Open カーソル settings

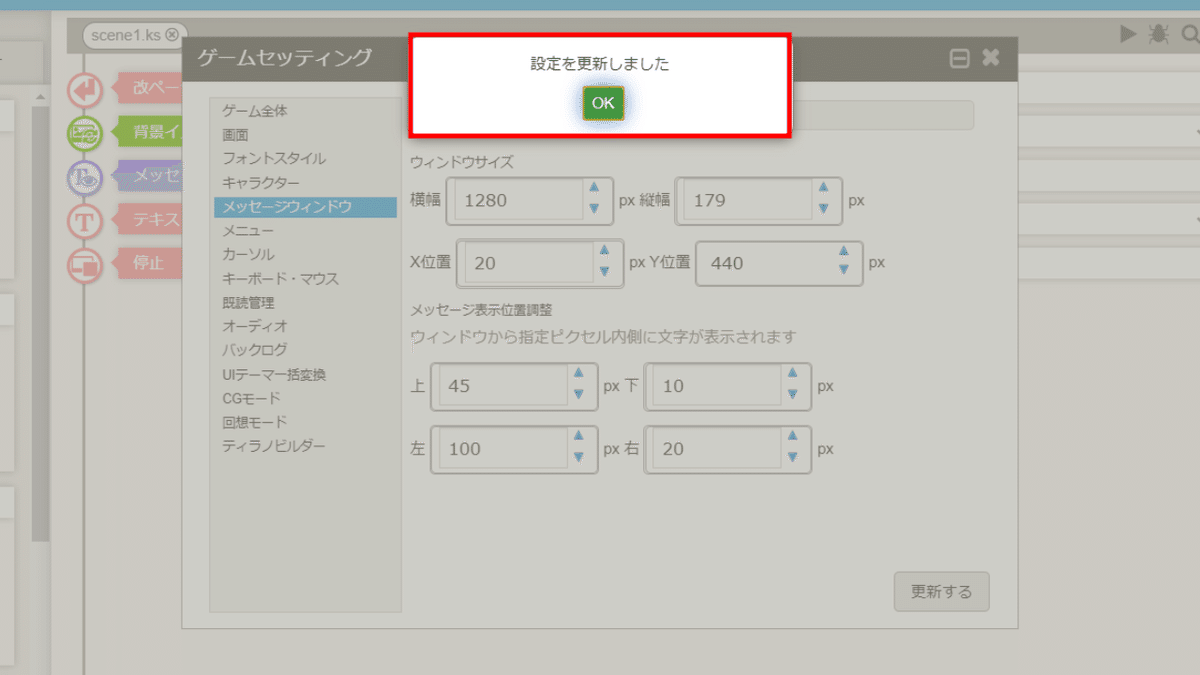click(x=248, y=255)
